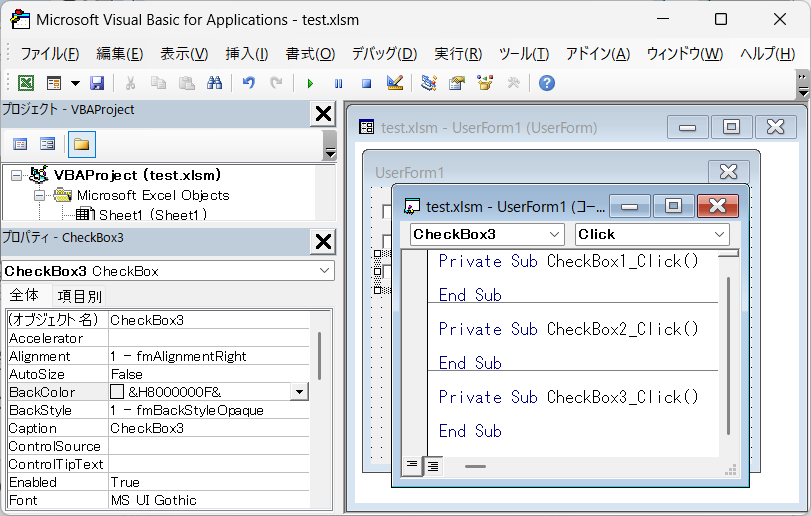Open the ヘルプ(H) menu

click(768, 54)
